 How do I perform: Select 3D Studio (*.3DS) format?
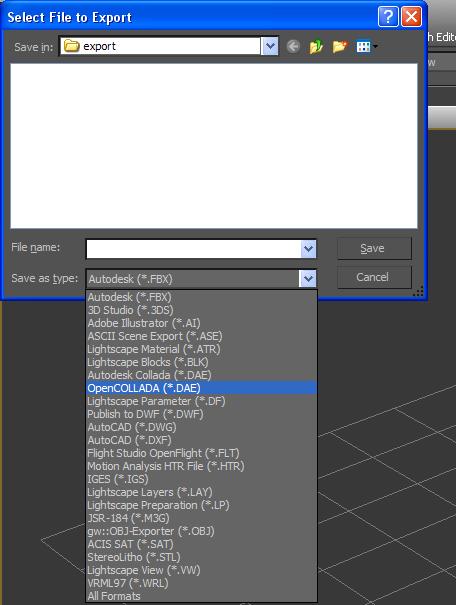point(201,310)
